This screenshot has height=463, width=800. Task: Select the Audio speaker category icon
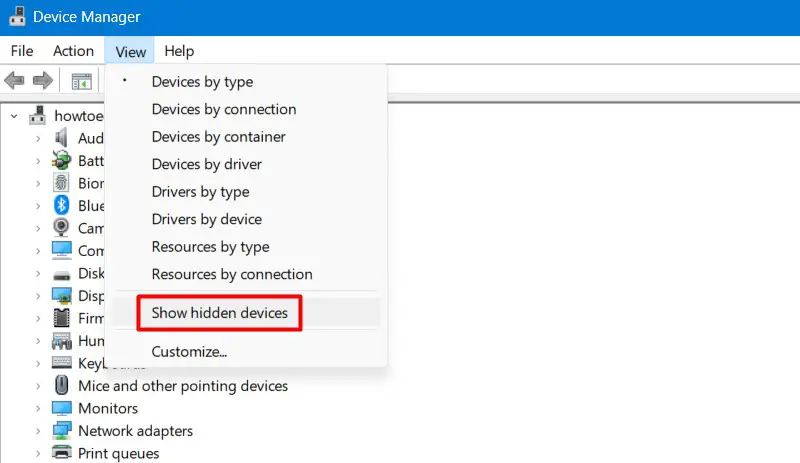(x=62, y=138)
